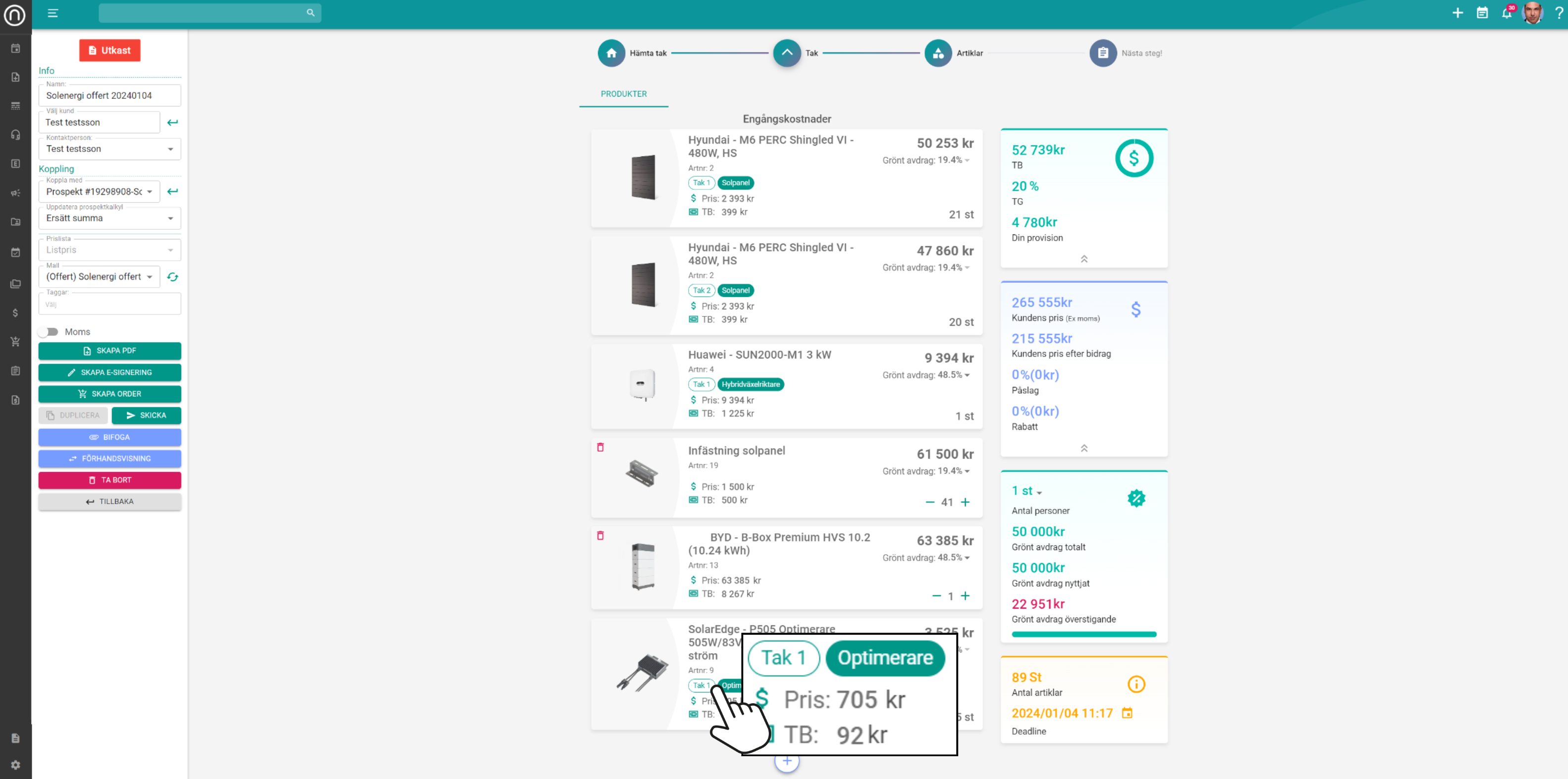The image size is (1568, 779).
Task: Open the help question mark
Action: (x=1559, y=13)
